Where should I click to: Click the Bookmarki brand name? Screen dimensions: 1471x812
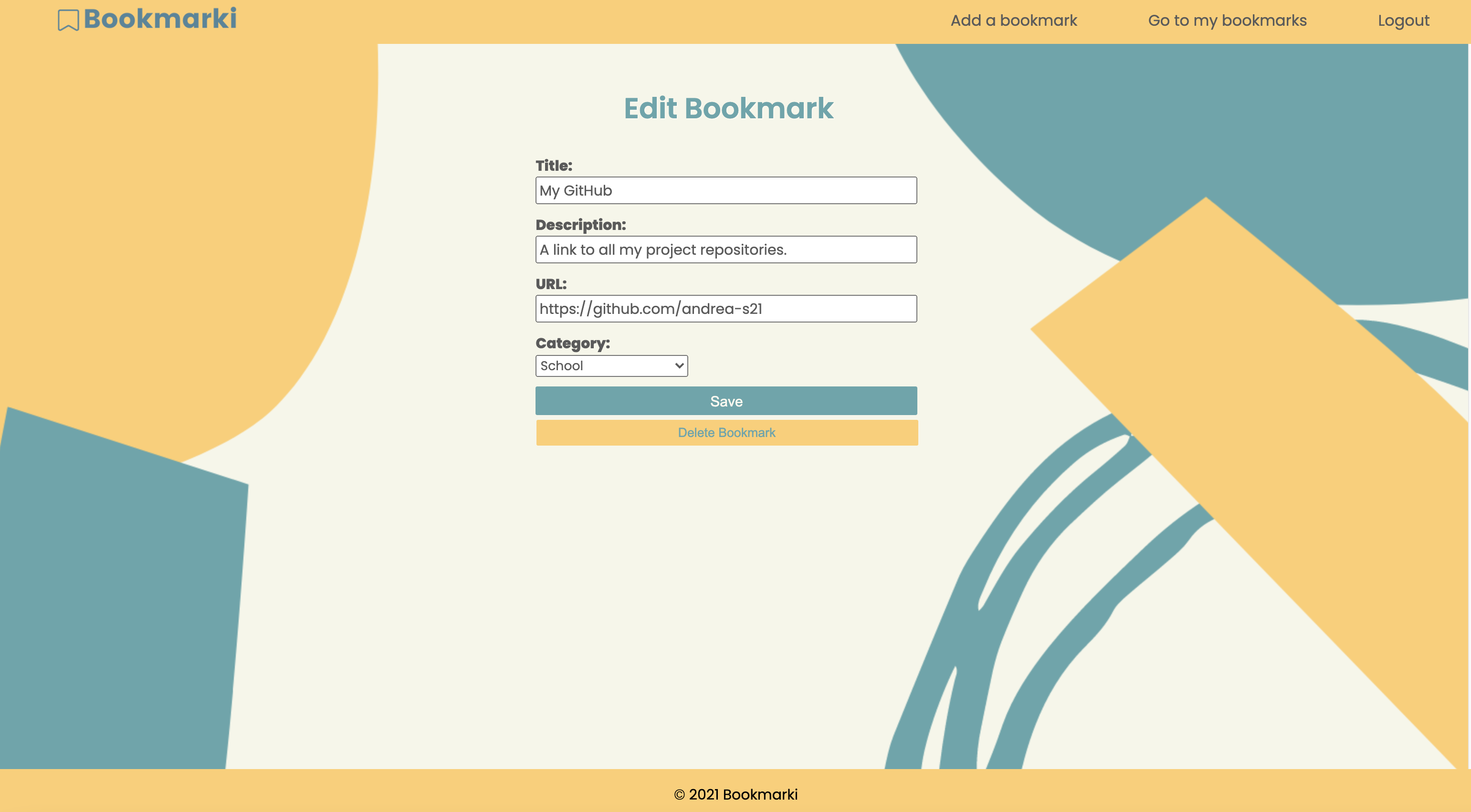point(160,19)
